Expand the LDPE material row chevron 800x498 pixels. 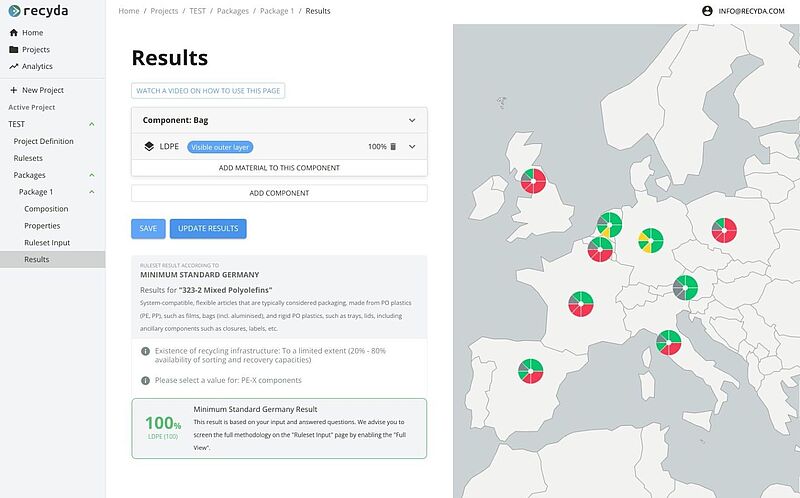pyautogui.click(x=411, y=147)
